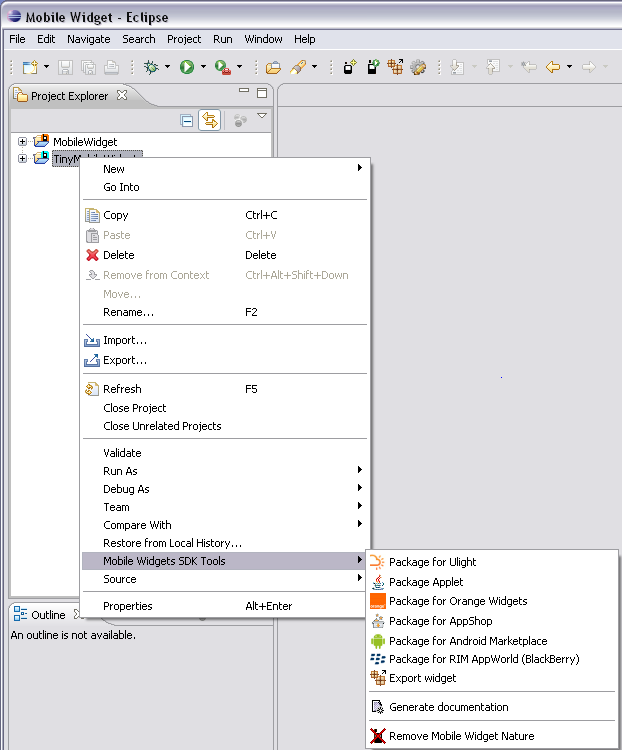Open the External Tools dropdown arrow

pyautogui.click(x=239, y=67)
